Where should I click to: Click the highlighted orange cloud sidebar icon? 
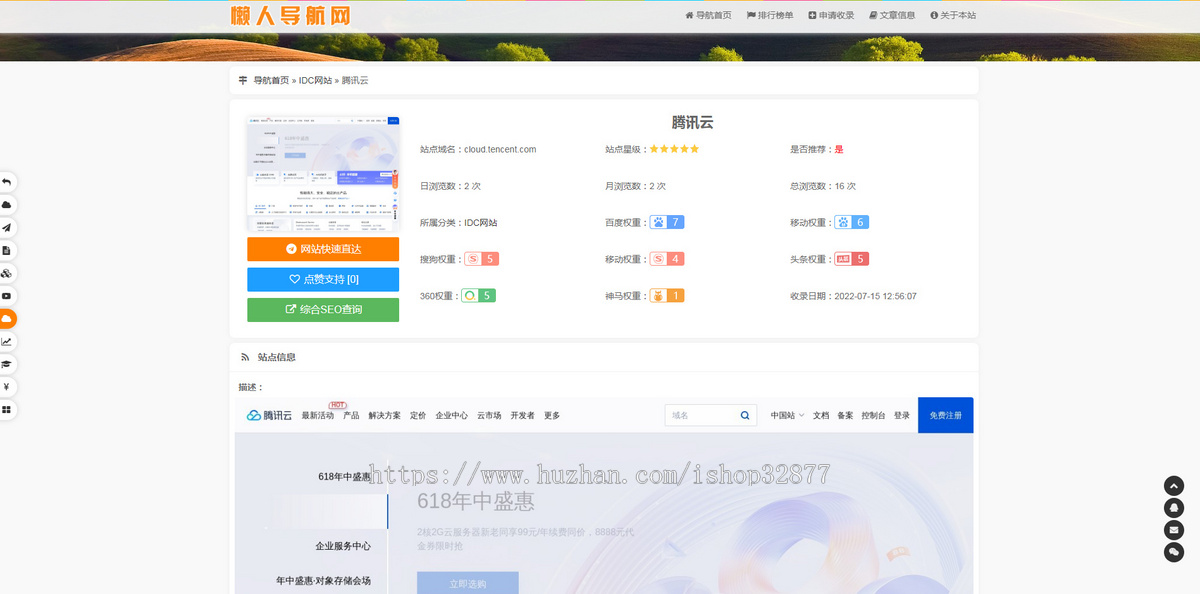click(6, 318)
